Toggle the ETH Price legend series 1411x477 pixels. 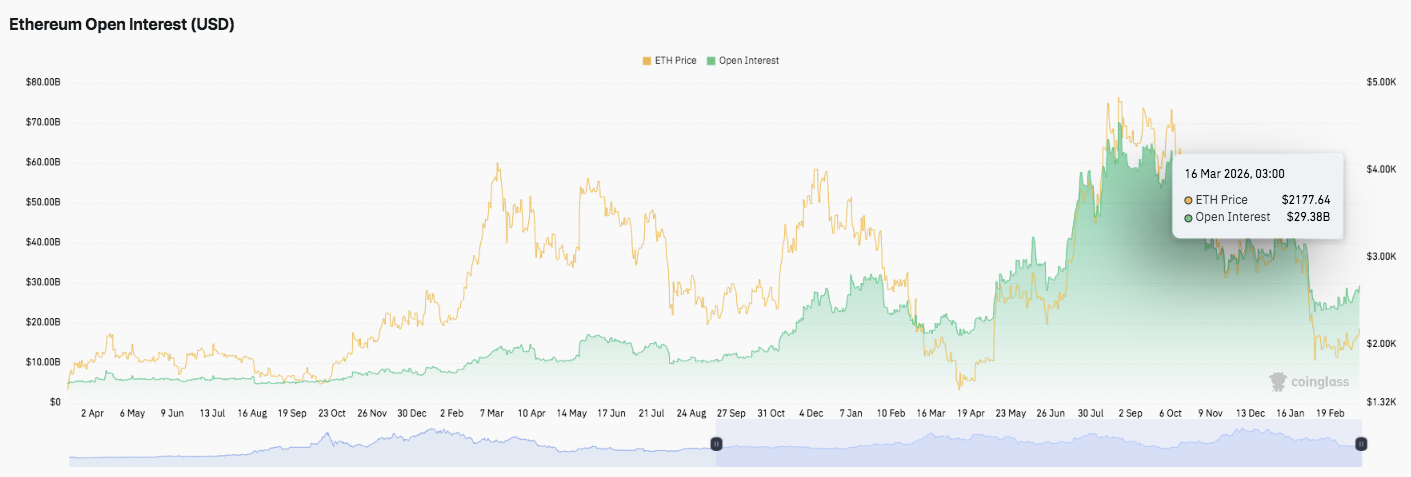pos(675,61)
